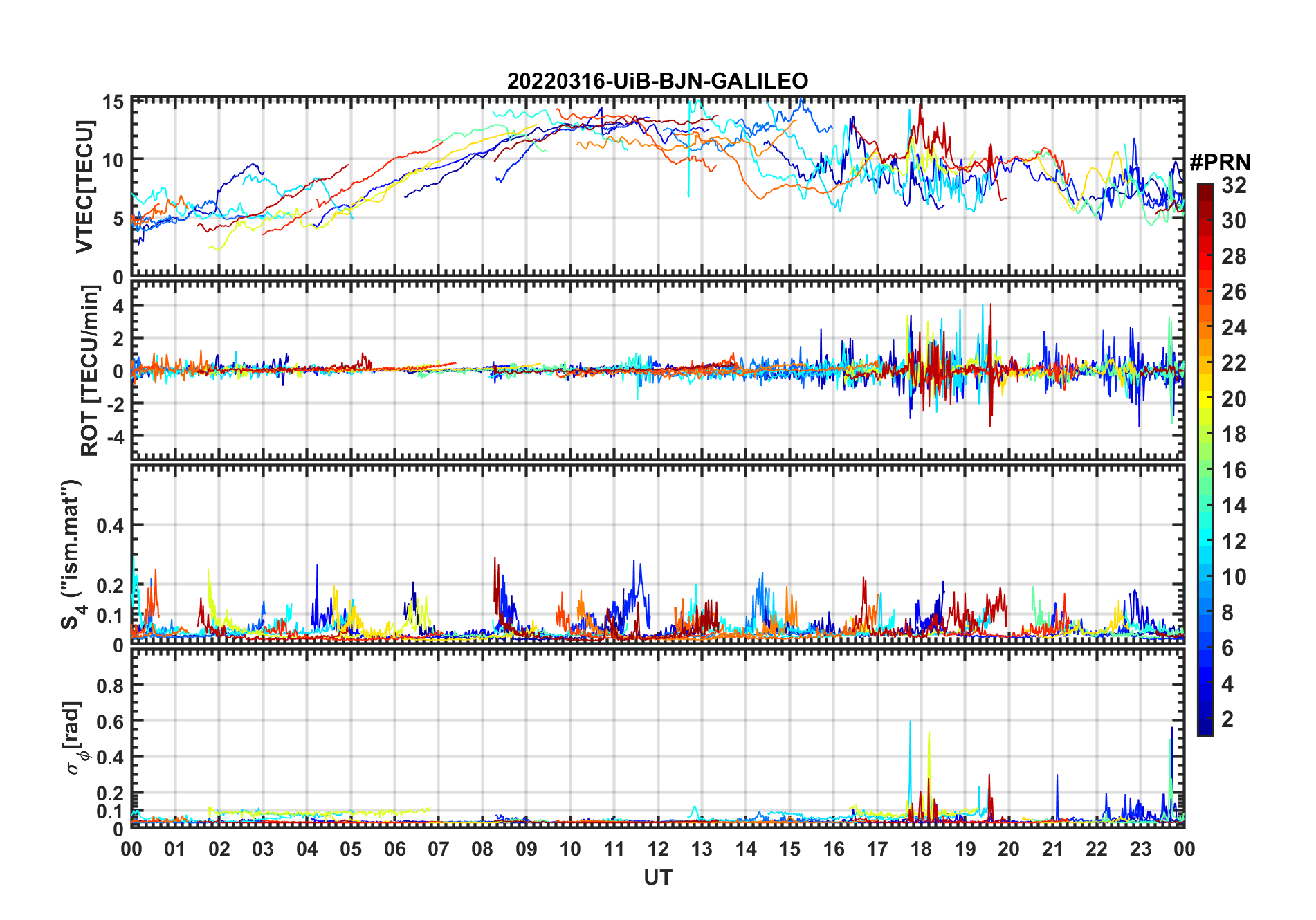Click UT axis tick label 17
The height and width of the screenshot is (920, 1316).
(877, 849)
